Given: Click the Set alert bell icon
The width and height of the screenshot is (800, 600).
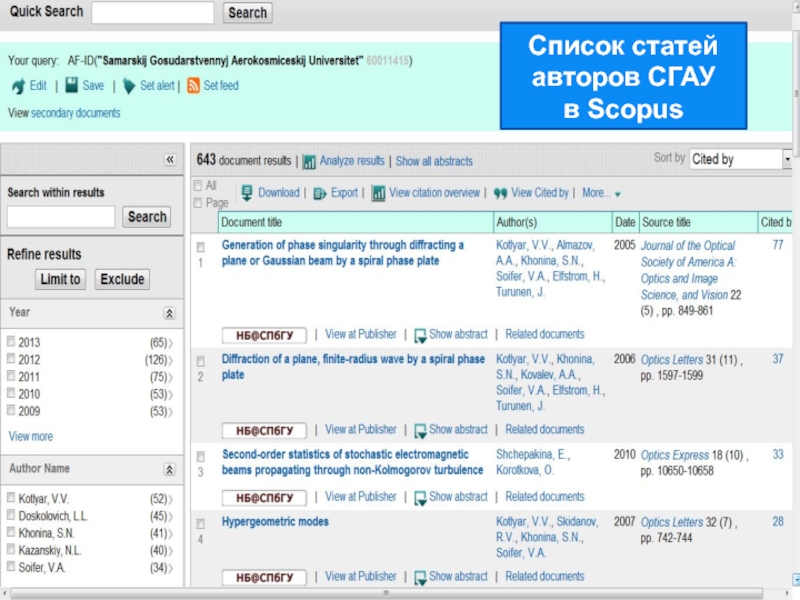Looking at the screenshot, I should (x=129, y=86).
